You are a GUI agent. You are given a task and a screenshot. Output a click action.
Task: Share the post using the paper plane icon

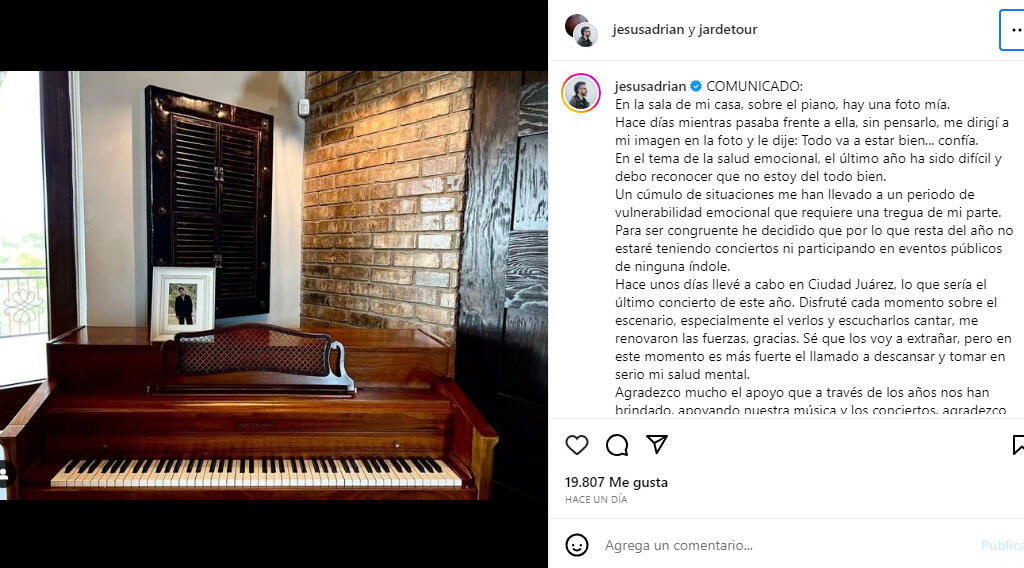click(657, 445)
